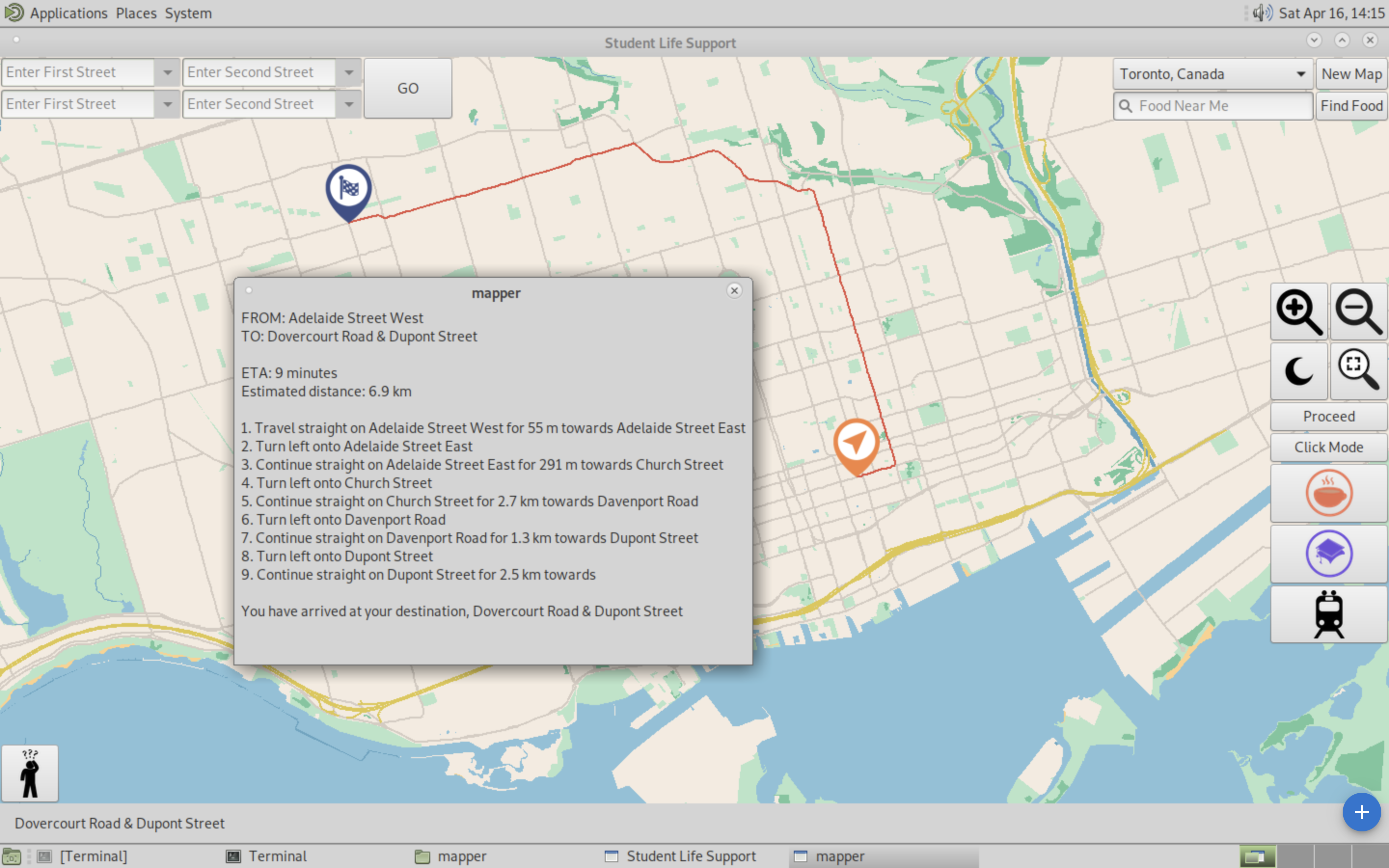Click the zoom-to-fit magnifier icon
Image resolution: width=1389 pixels, height=868 pixels.
tap(1358, 371)
